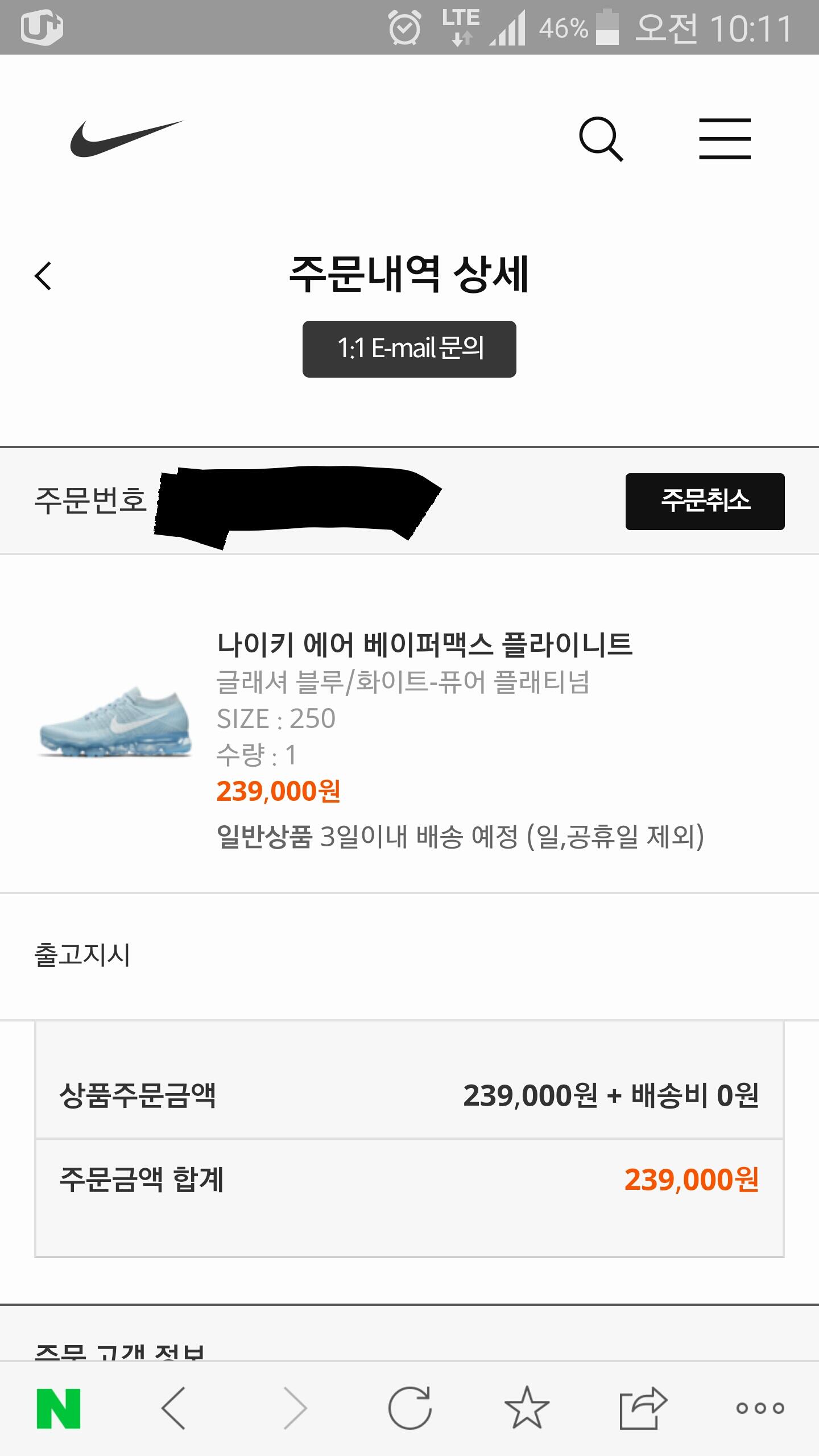Open the 나이키 에어 베이퍼맥스 플라이니트 product title

click(x=424, y=644)
